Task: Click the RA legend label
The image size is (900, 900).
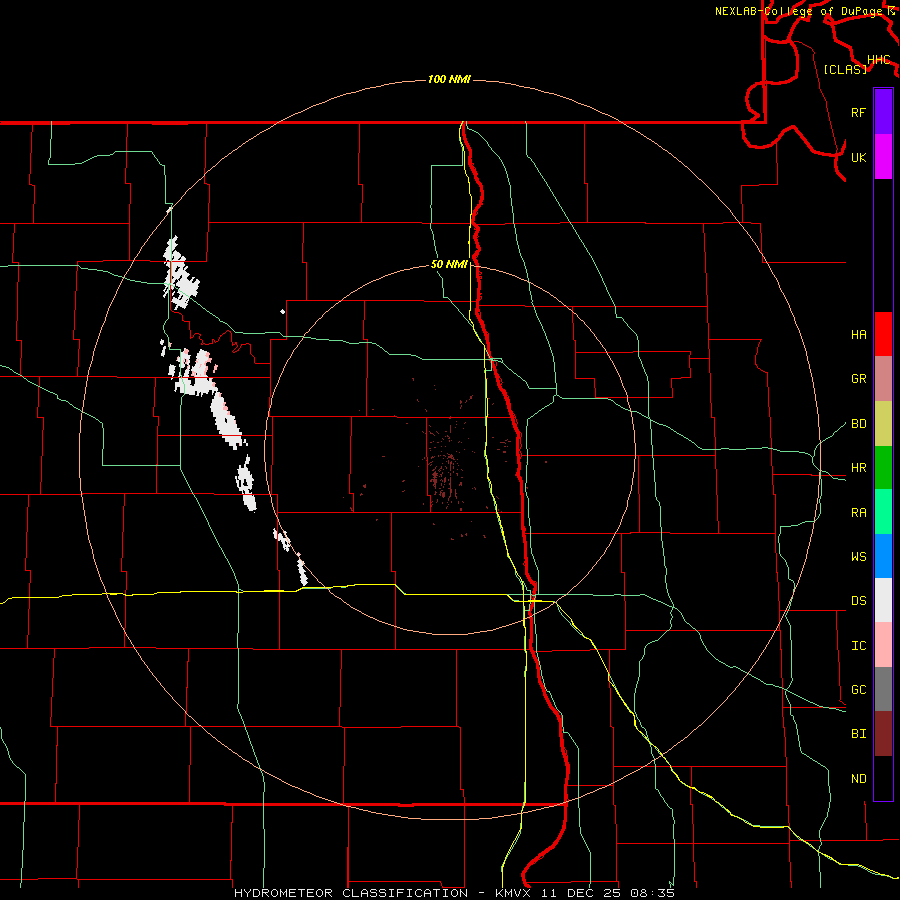Action: point(858,513)
